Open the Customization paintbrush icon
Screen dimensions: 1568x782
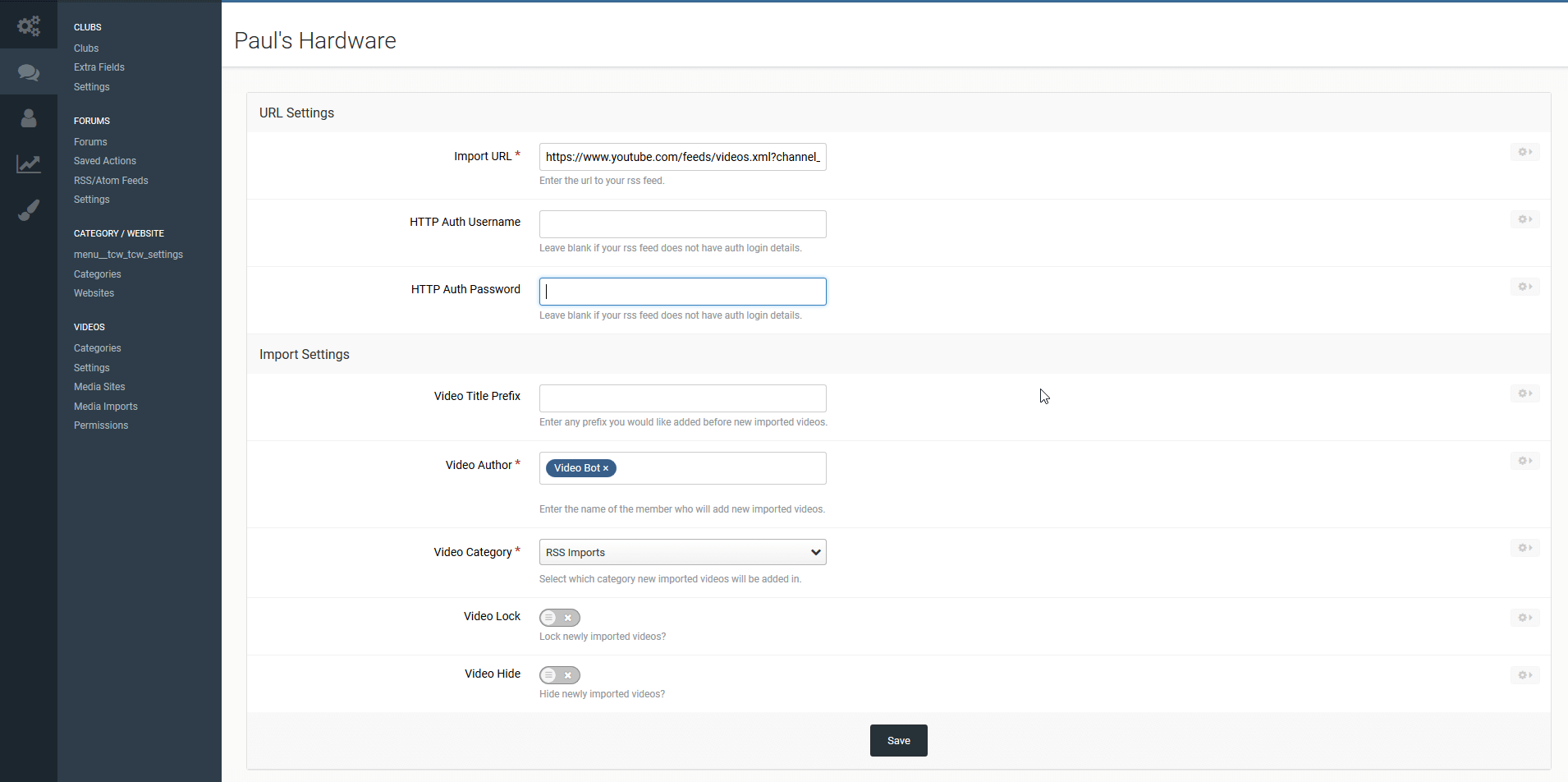tap(29, 210)
